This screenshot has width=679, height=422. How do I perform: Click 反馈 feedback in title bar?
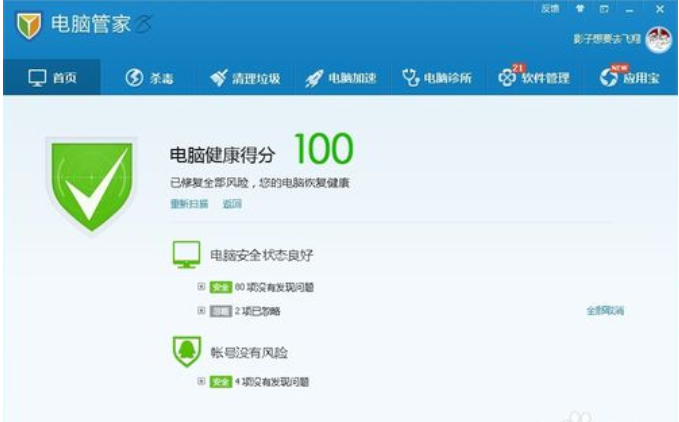[550, 8]
